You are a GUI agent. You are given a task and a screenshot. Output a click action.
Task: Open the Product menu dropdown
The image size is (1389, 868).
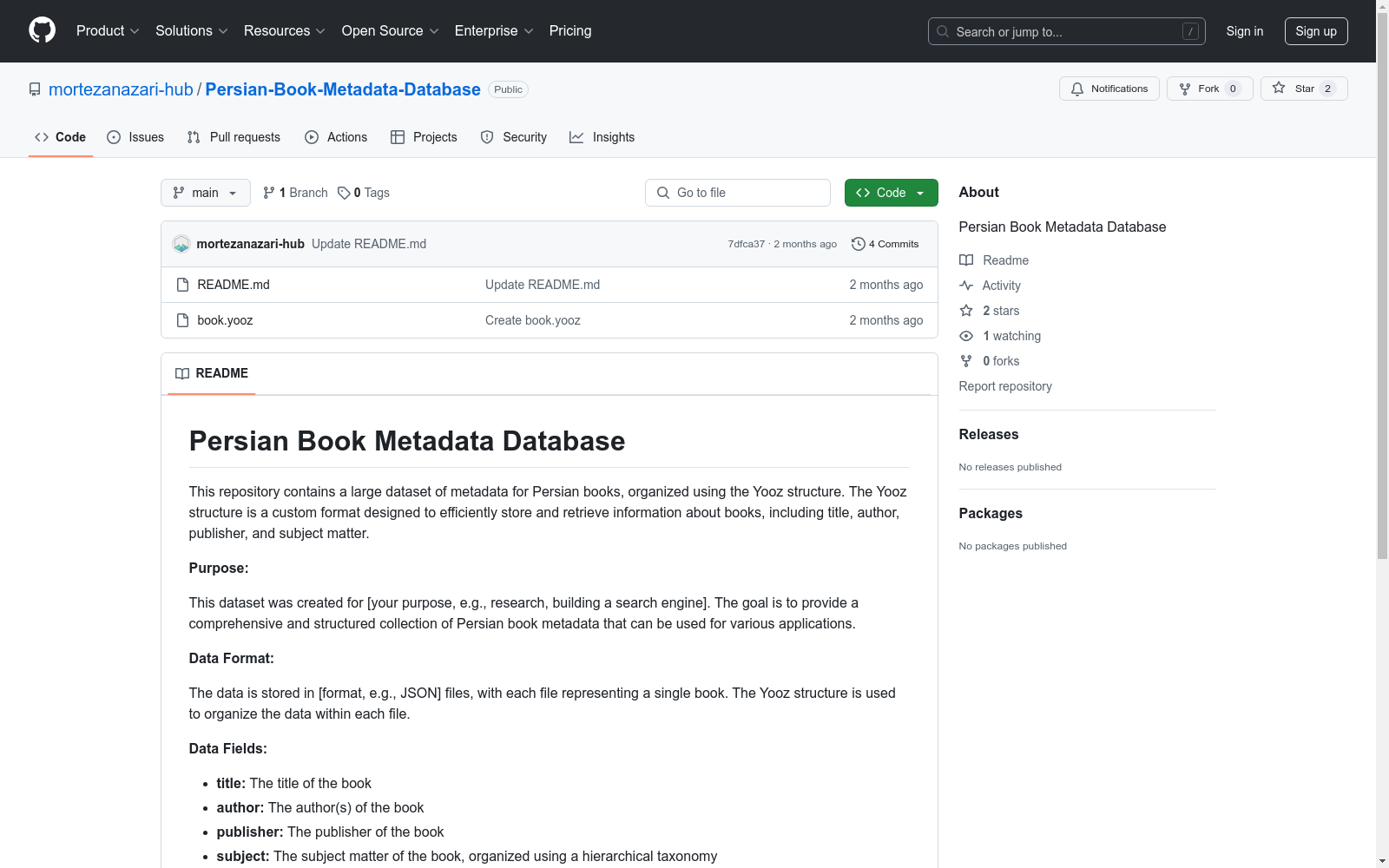[108, 30]
